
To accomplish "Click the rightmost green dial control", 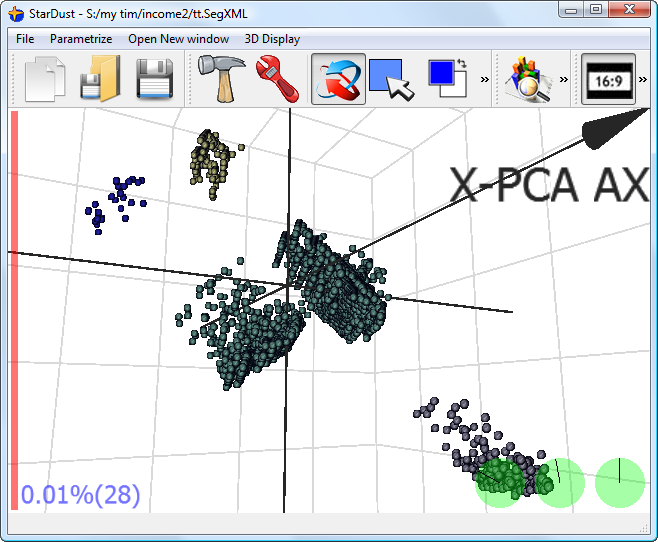I will tap(620, 483).
